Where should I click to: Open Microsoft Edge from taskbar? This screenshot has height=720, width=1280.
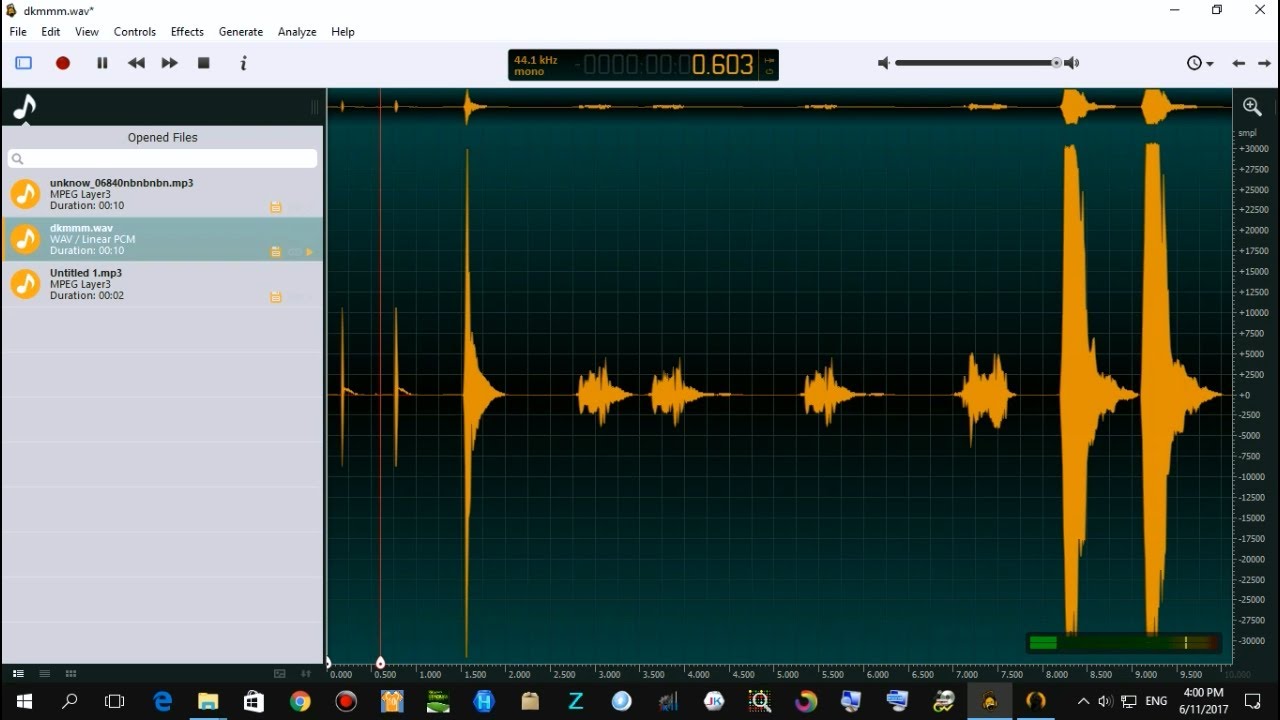(x=162, y=702)
